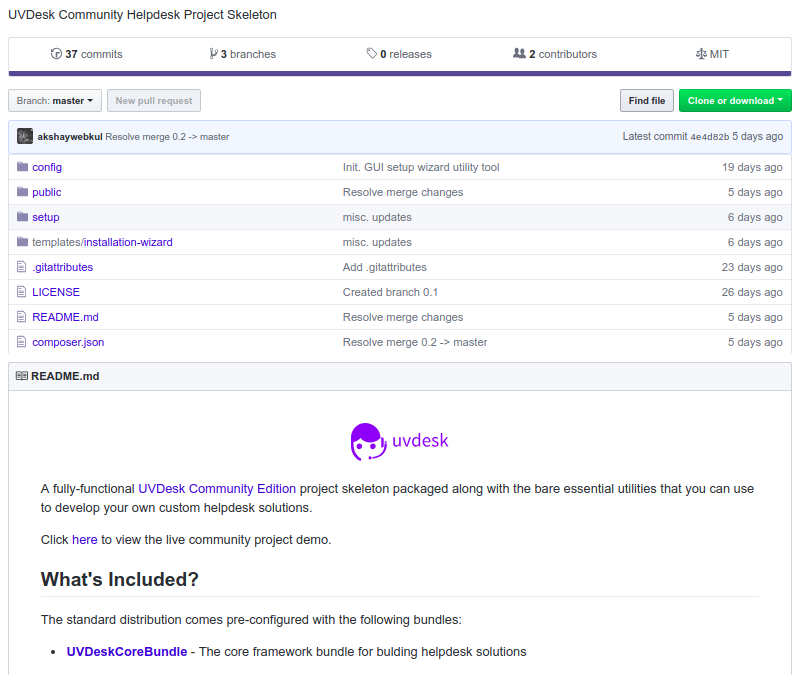Click 'Created branch 0.1' commit message
This screenshot has height=675, width=799.
click(x=390, y=292)
